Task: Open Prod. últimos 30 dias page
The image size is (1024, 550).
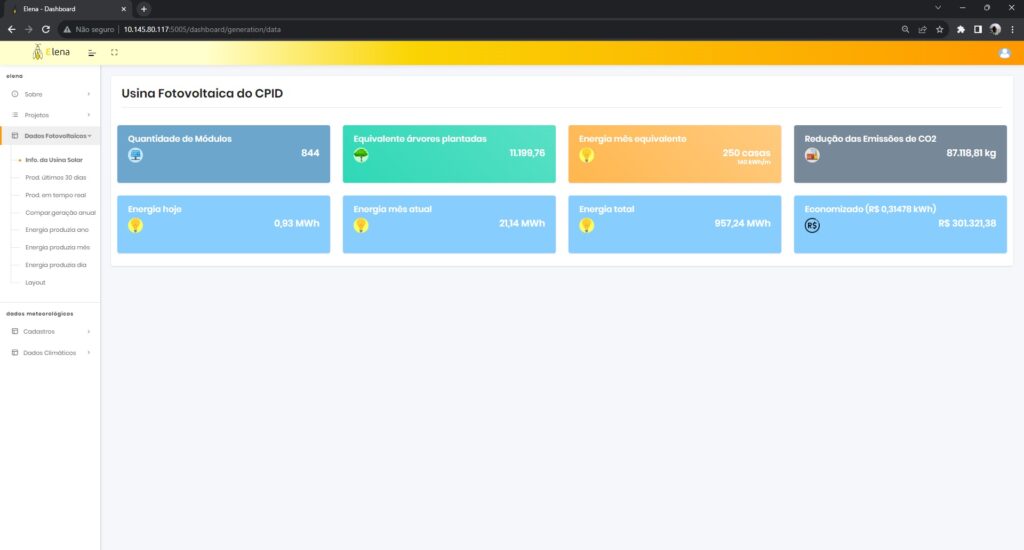Action: tap(54, 177)
